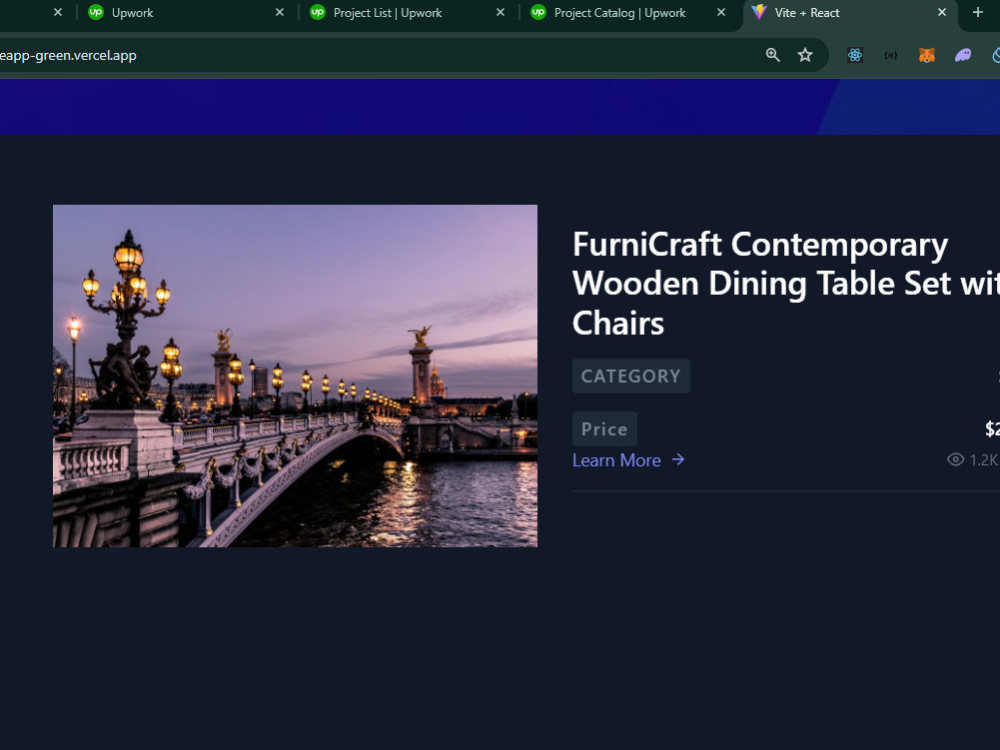The image size is (1000, 750).
Task: Click the eye views icon
Action: (955, 460)
